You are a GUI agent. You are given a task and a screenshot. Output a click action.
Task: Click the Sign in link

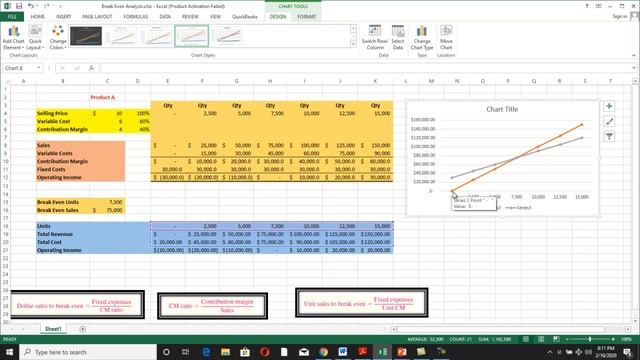tap(620, 16)
